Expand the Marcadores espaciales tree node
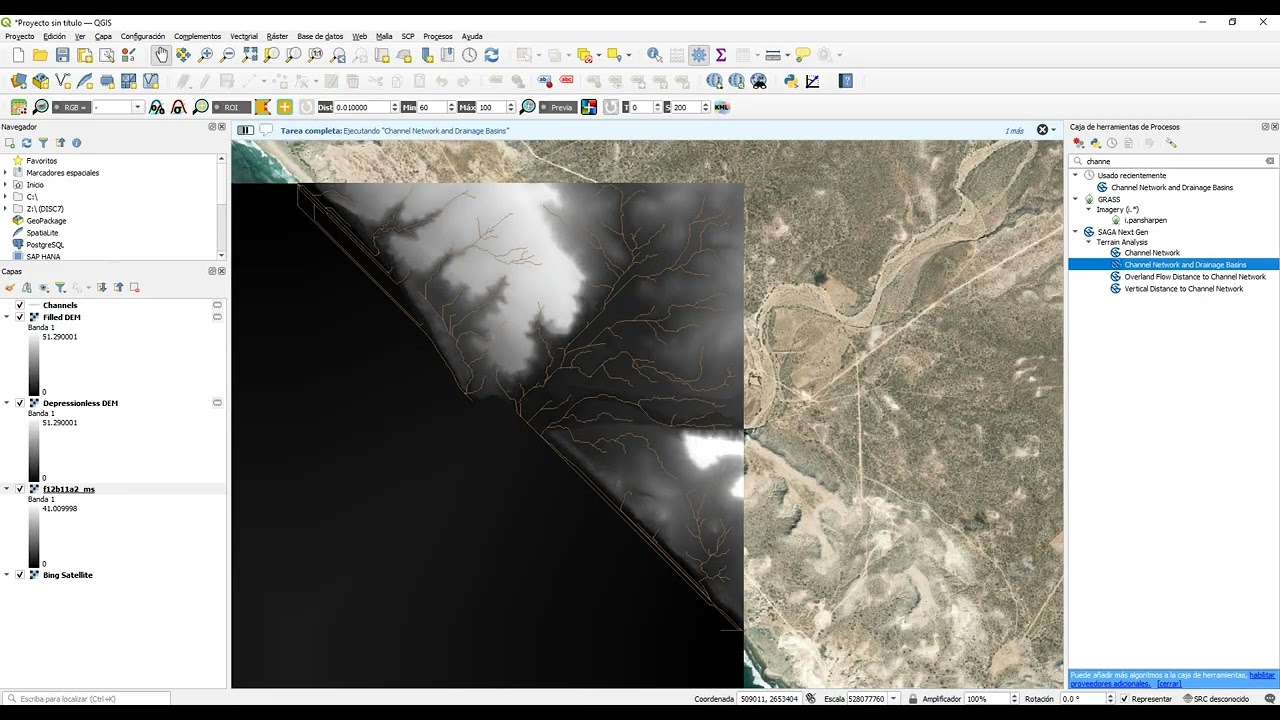The width and height of the screenshot is (1280, 720). coord(5,173)
